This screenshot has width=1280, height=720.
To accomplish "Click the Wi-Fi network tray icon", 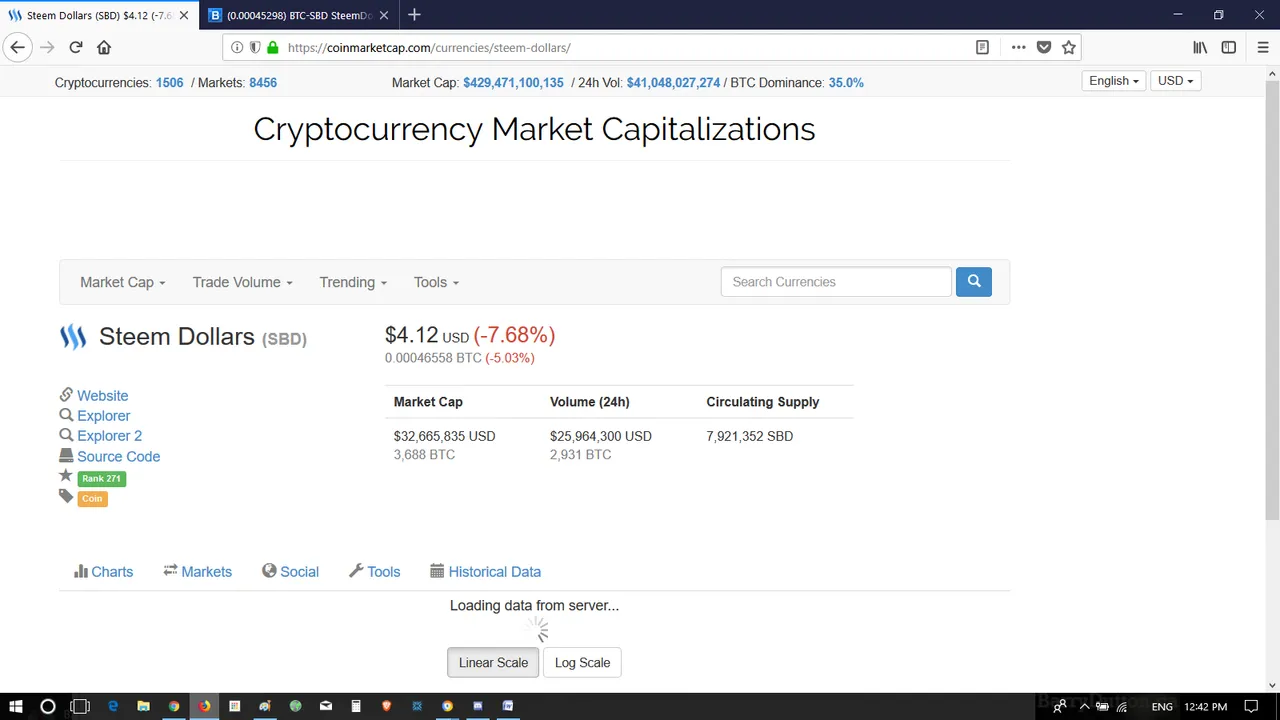I will (x=1121, y=706).
